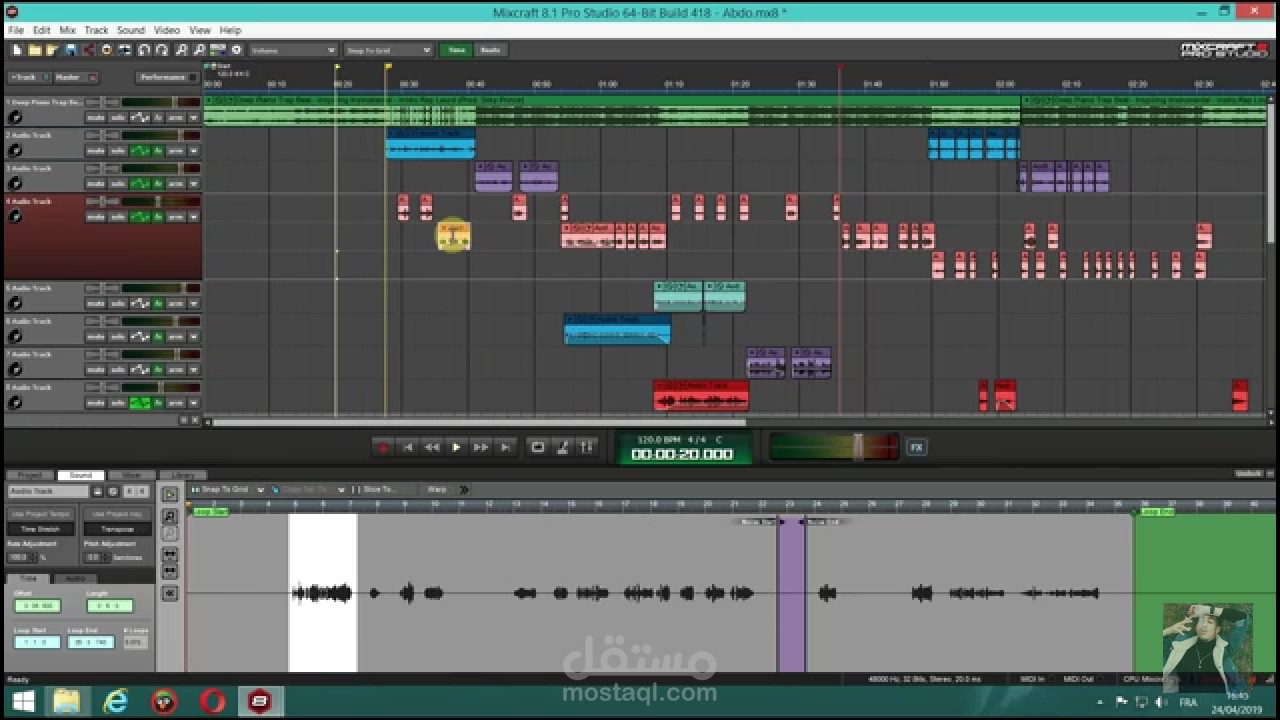This screenshot has height=720, width=1280.
Task: Mute audio track 8
Action: 95,403
